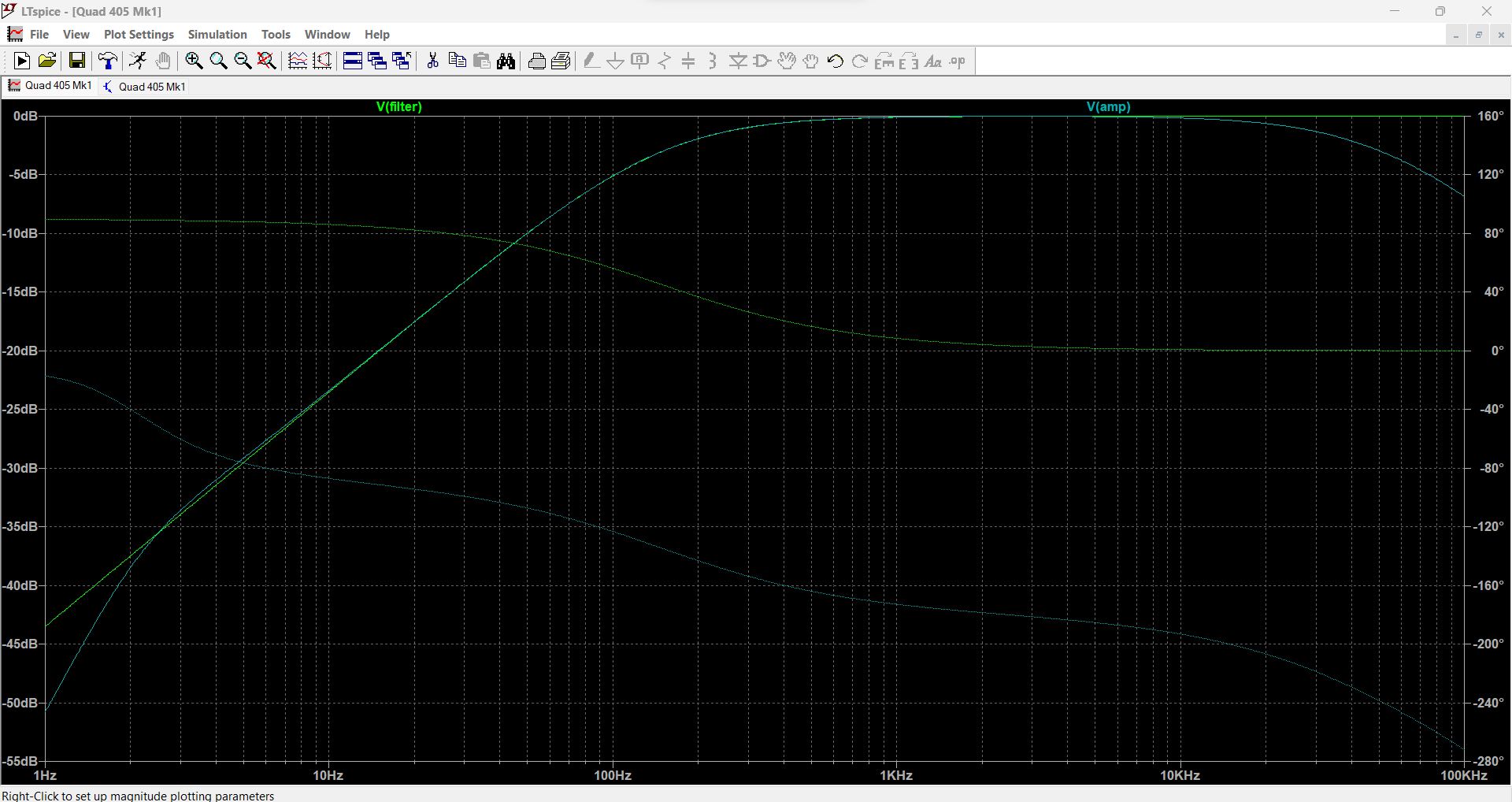The image size is (1512, 802).
Task: Zoom in using the plus magnifier icon
Action: click(194, 61)
